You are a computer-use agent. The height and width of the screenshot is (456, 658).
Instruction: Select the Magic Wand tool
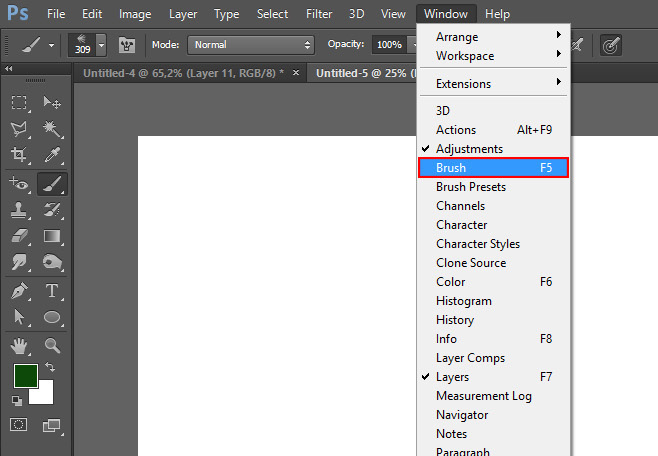[x=52, y=129]
